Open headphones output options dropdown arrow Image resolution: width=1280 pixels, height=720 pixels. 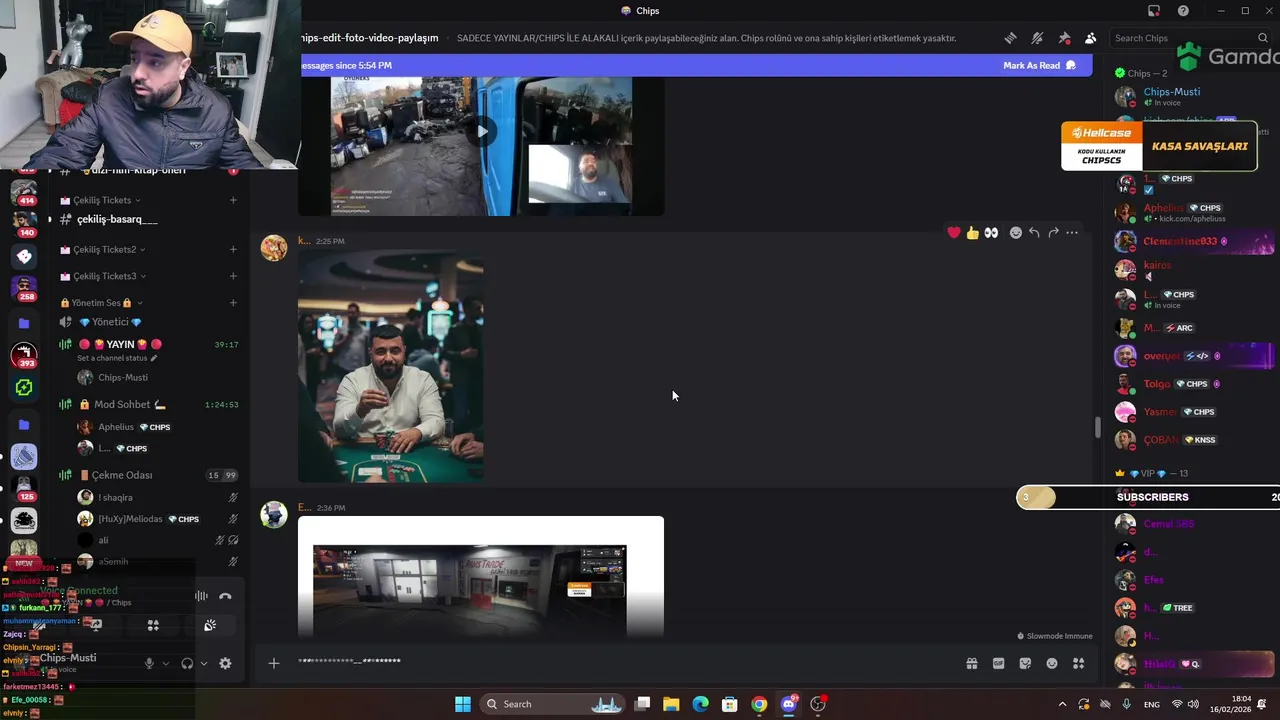(x=204, y=663)
